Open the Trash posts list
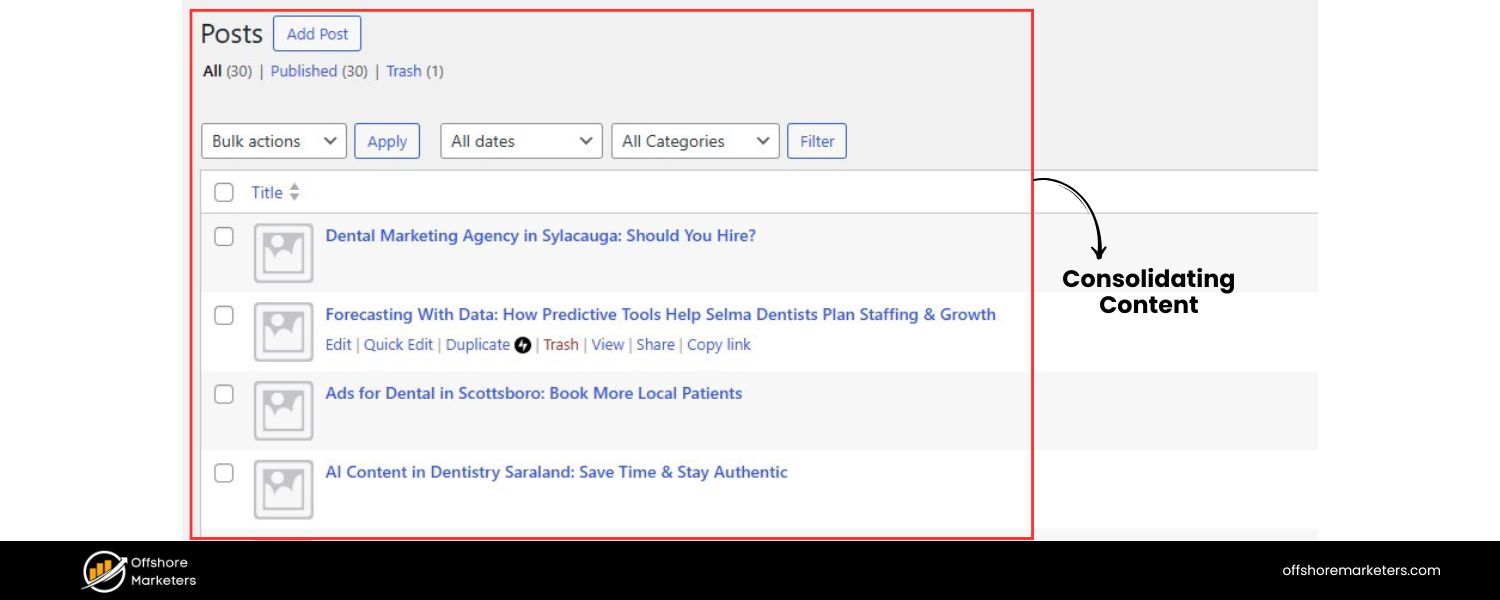Image resolution: width=1500 pixels, height=600 pixels. point(404,71)
